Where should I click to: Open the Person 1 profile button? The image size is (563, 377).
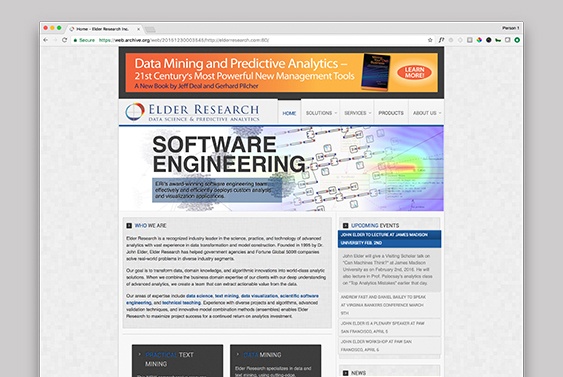510,28
